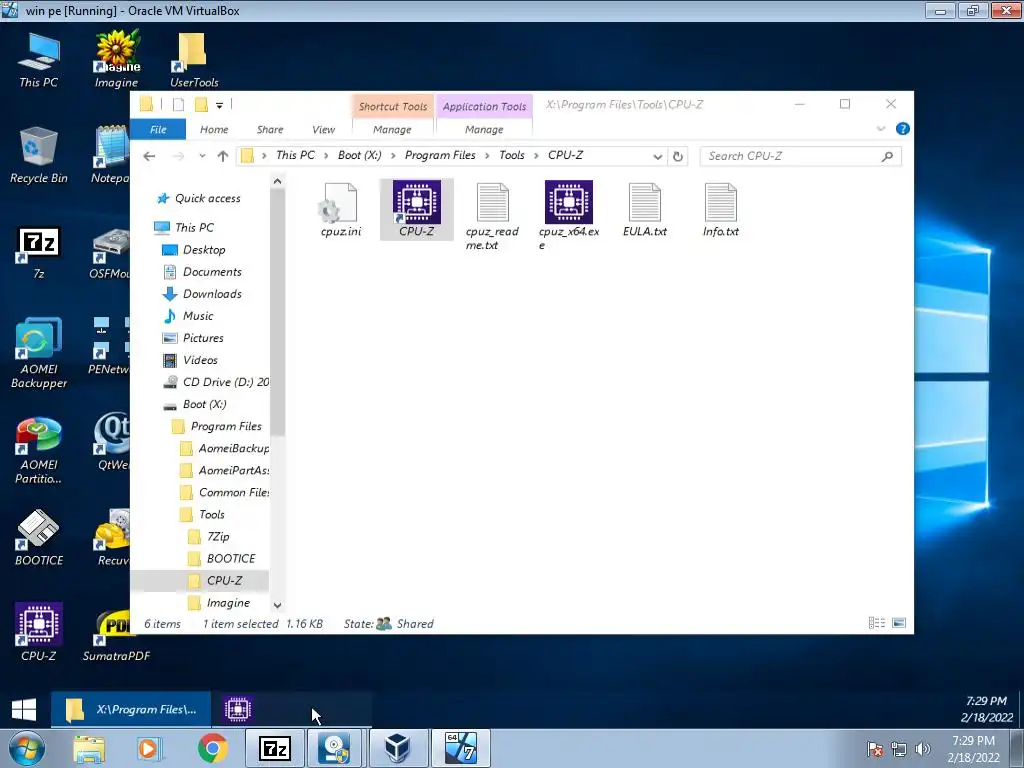Open the Explorer help question-mark icon
This screenshot has height=768, width=1024.
[x=903, y=129]
